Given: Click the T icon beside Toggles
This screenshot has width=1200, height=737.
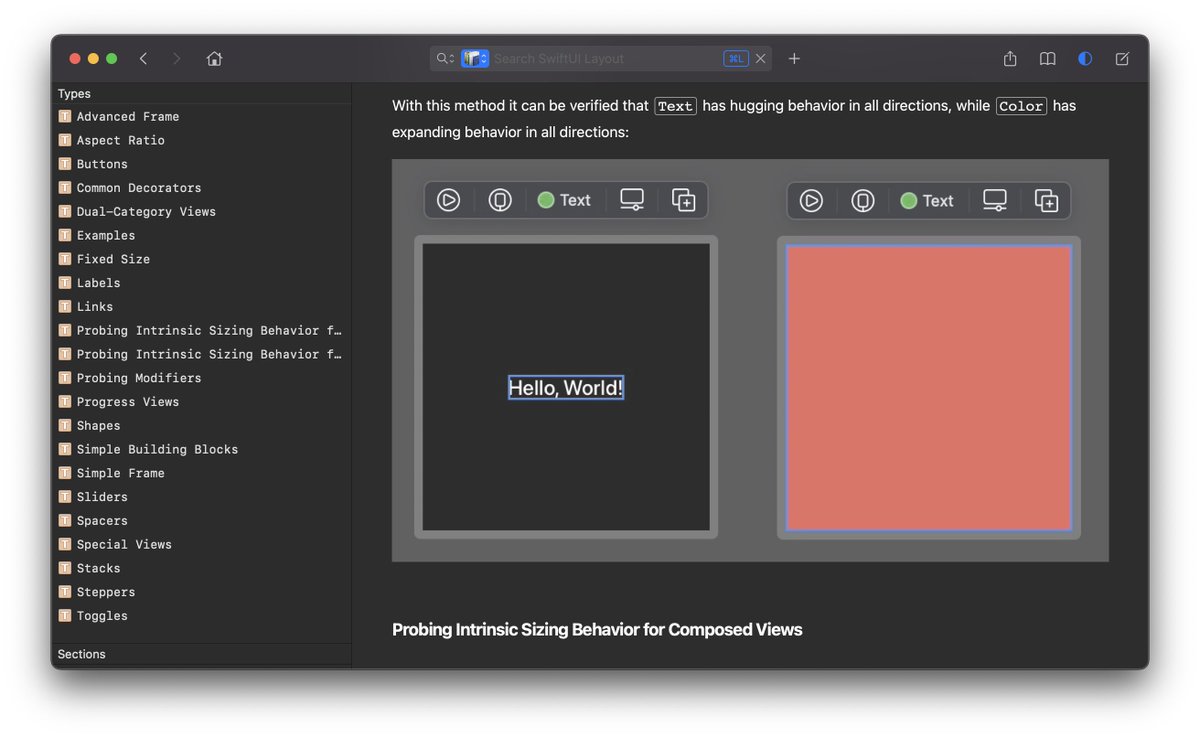Looking at the screenshot, I should point(65,616).
